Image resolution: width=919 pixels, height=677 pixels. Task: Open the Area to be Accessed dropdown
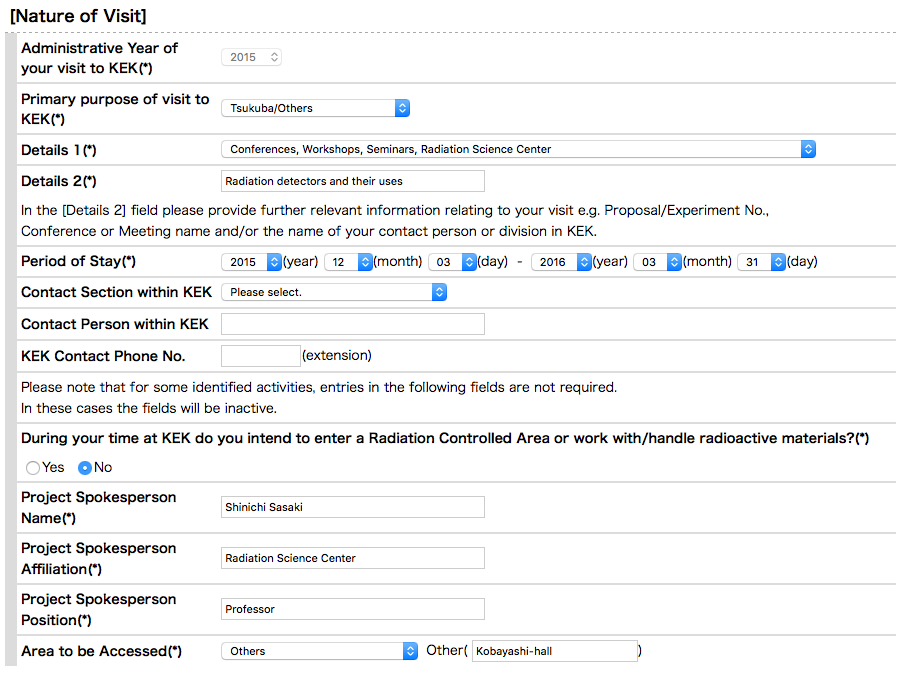click(x=319, y=651)
